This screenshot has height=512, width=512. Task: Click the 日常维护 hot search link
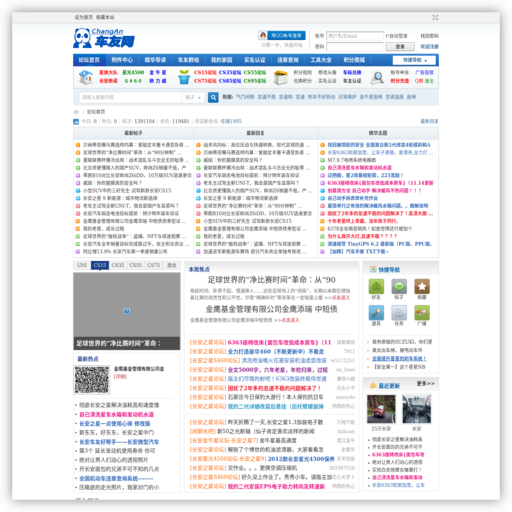(x=347, y=97)
